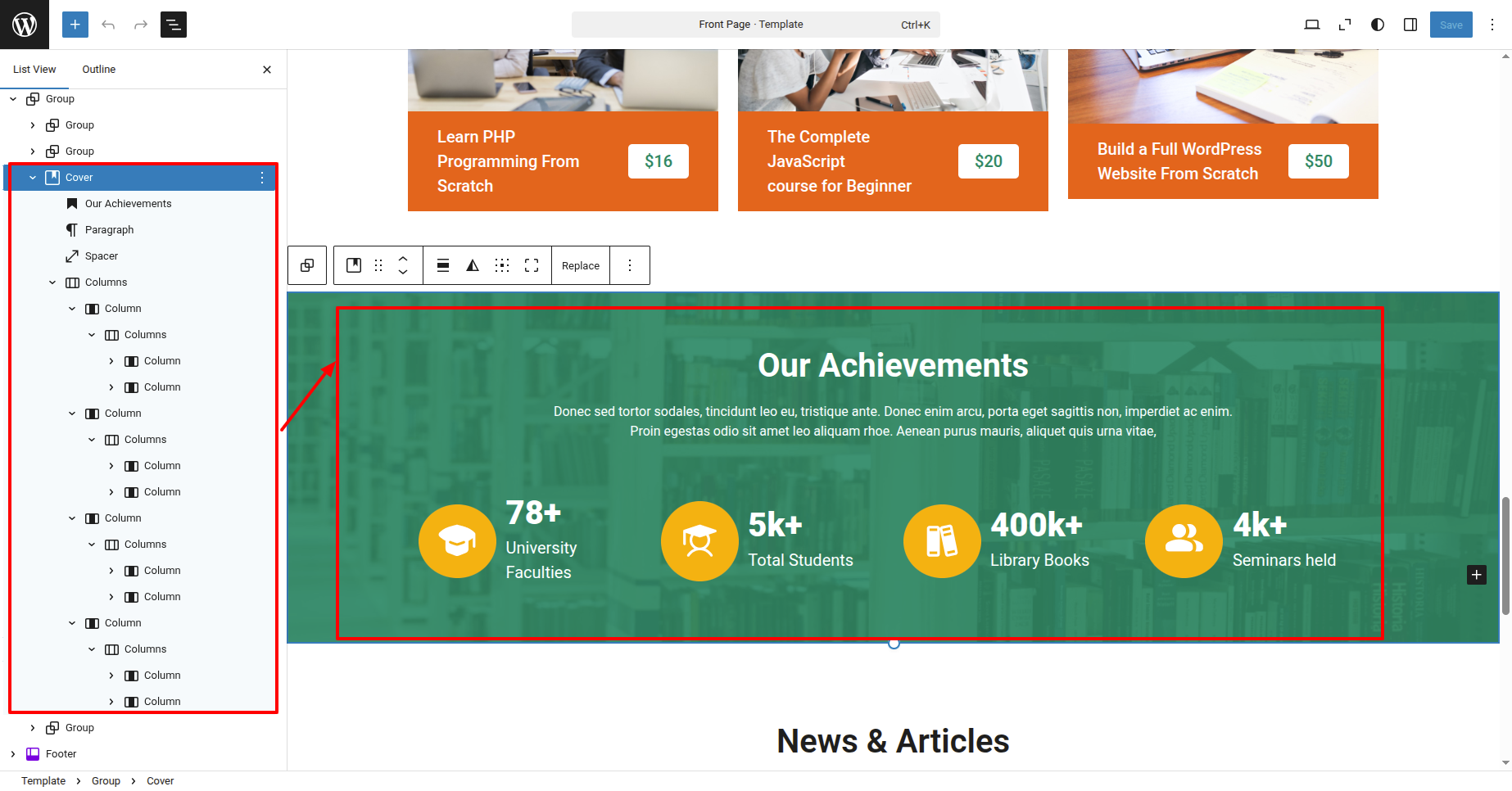Toggle the Styles half-circle panel
Viewport: 1512px width, 791px height.
coord(1378,25)
